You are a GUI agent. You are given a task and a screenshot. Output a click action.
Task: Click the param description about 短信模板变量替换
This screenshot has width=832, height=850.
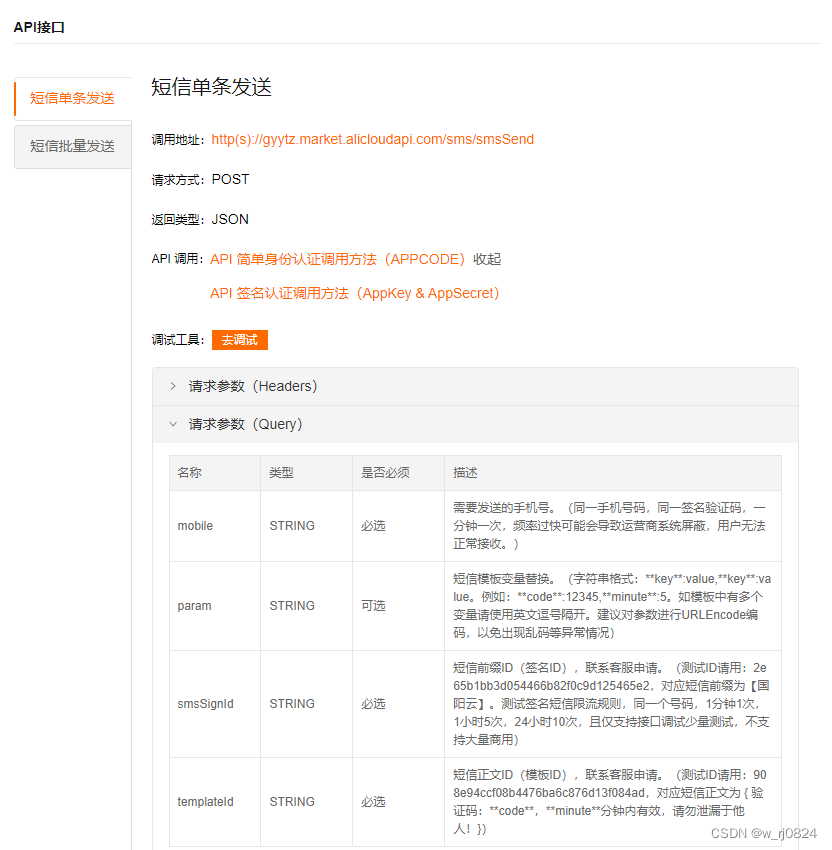click(612, 606)
